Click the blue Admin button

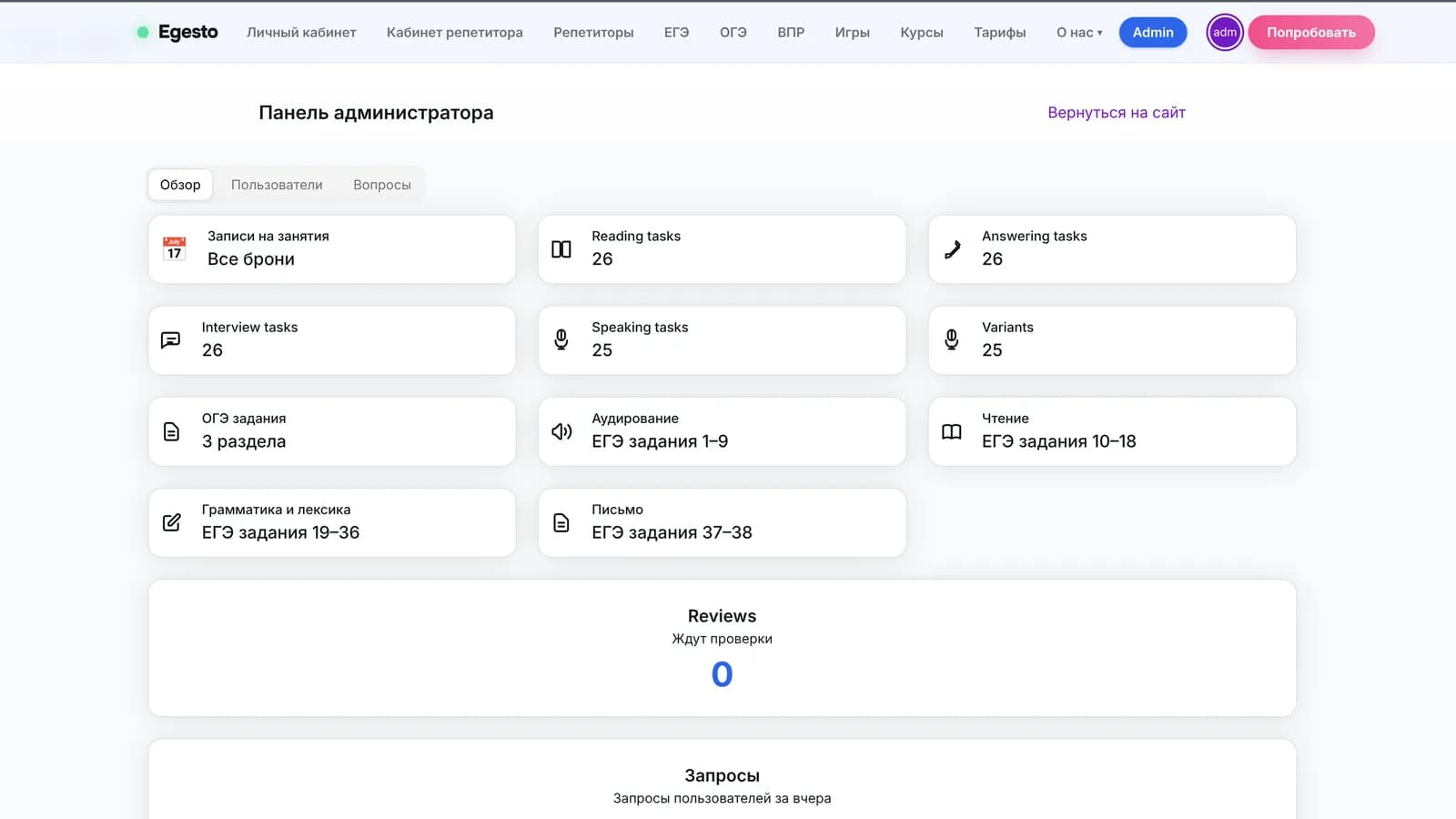tap(1153, 33)
